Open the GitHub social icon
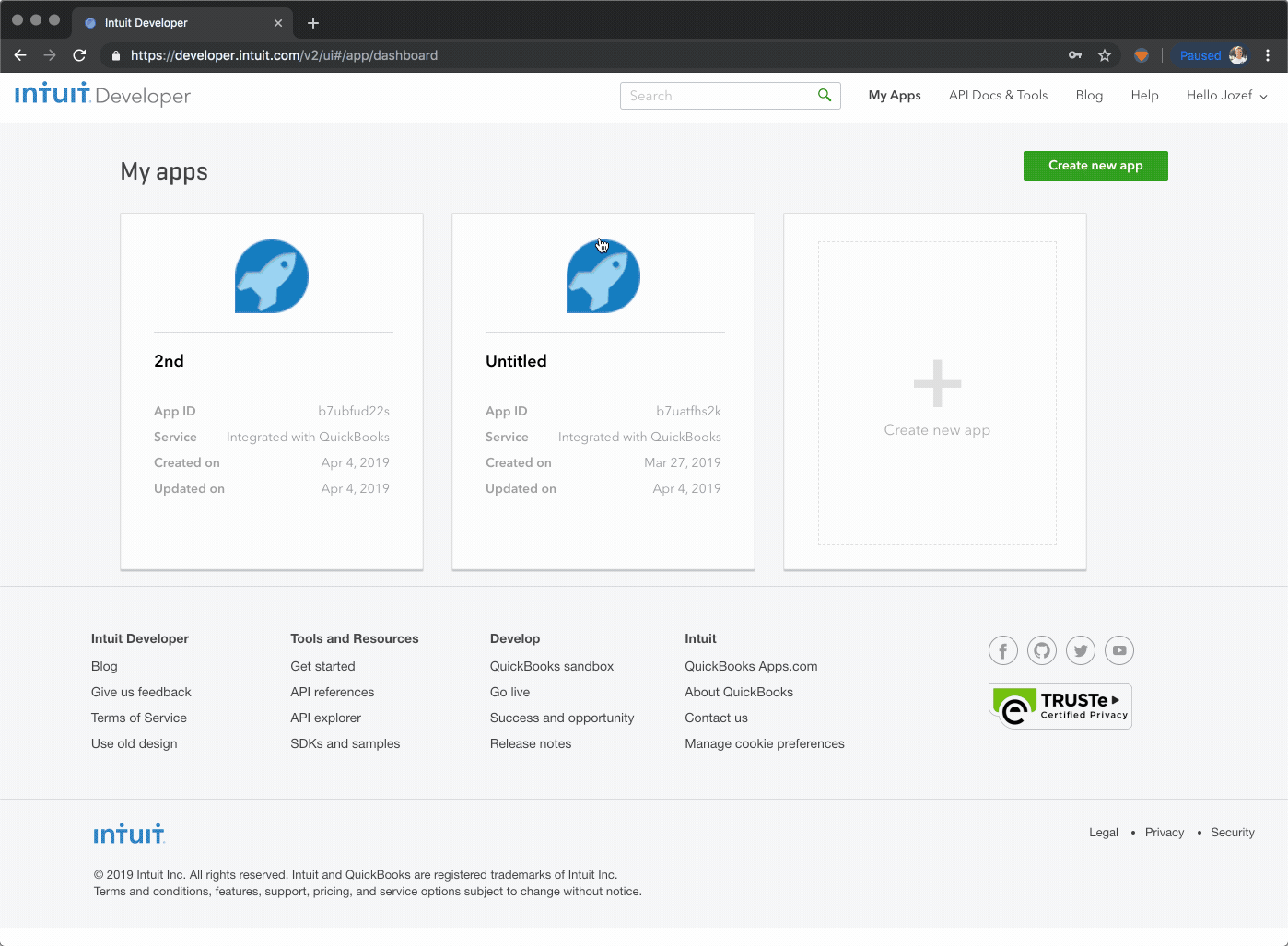This screenshot has width=1288, height=946. click(x=1042, y=650)
